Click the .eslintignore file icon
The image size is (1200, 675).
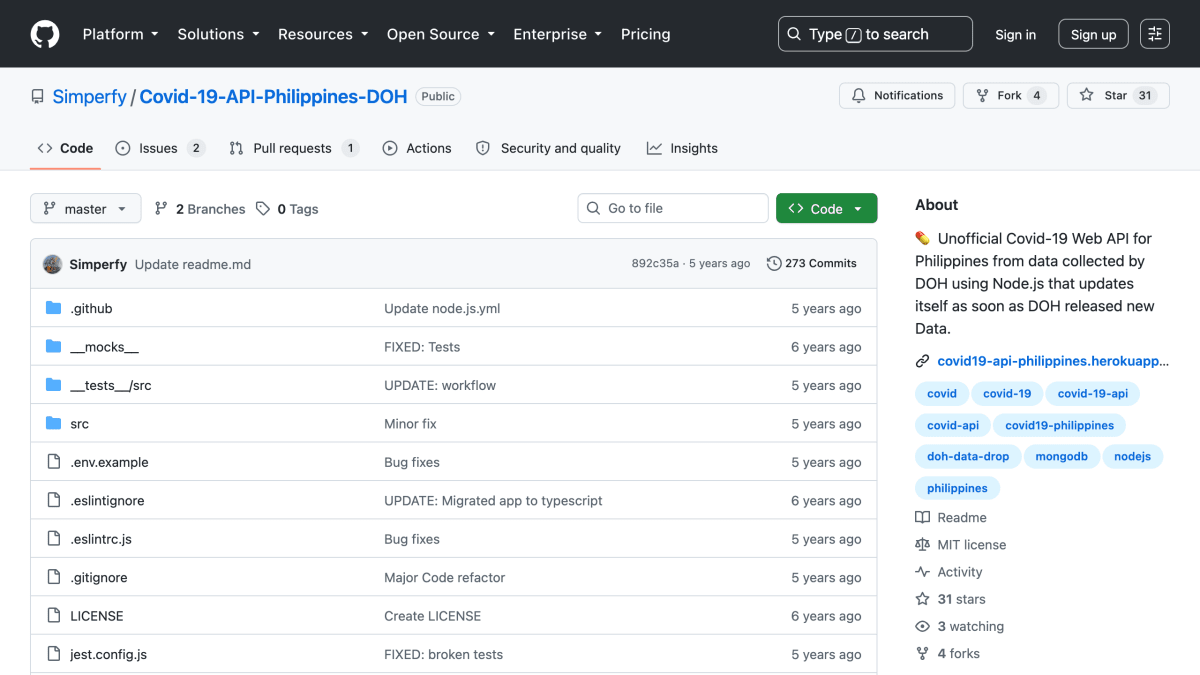[x=54, y=501]
